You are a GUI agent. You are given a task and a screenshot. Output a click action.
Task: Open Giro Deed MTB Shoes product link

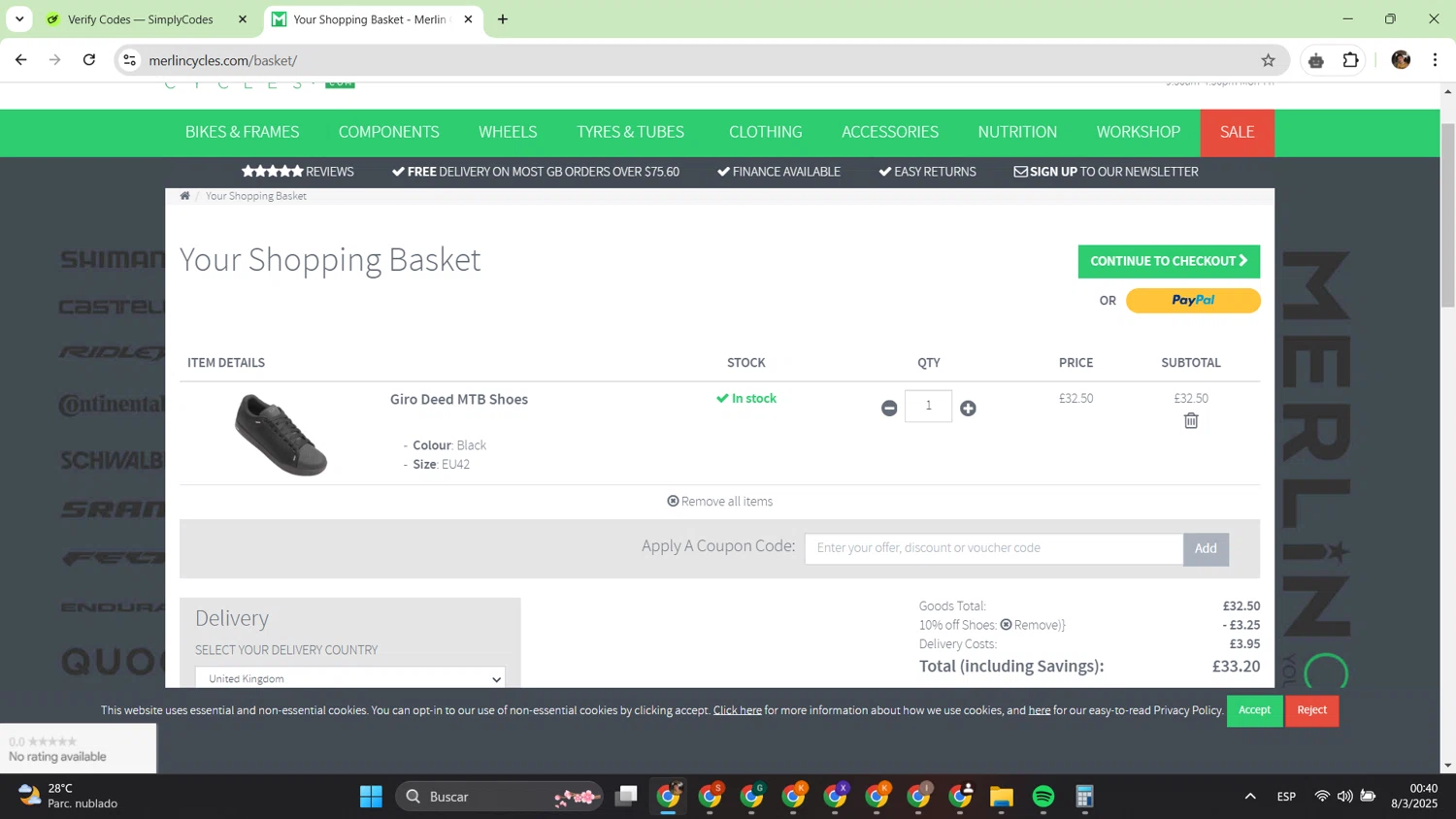pos(459,399)
